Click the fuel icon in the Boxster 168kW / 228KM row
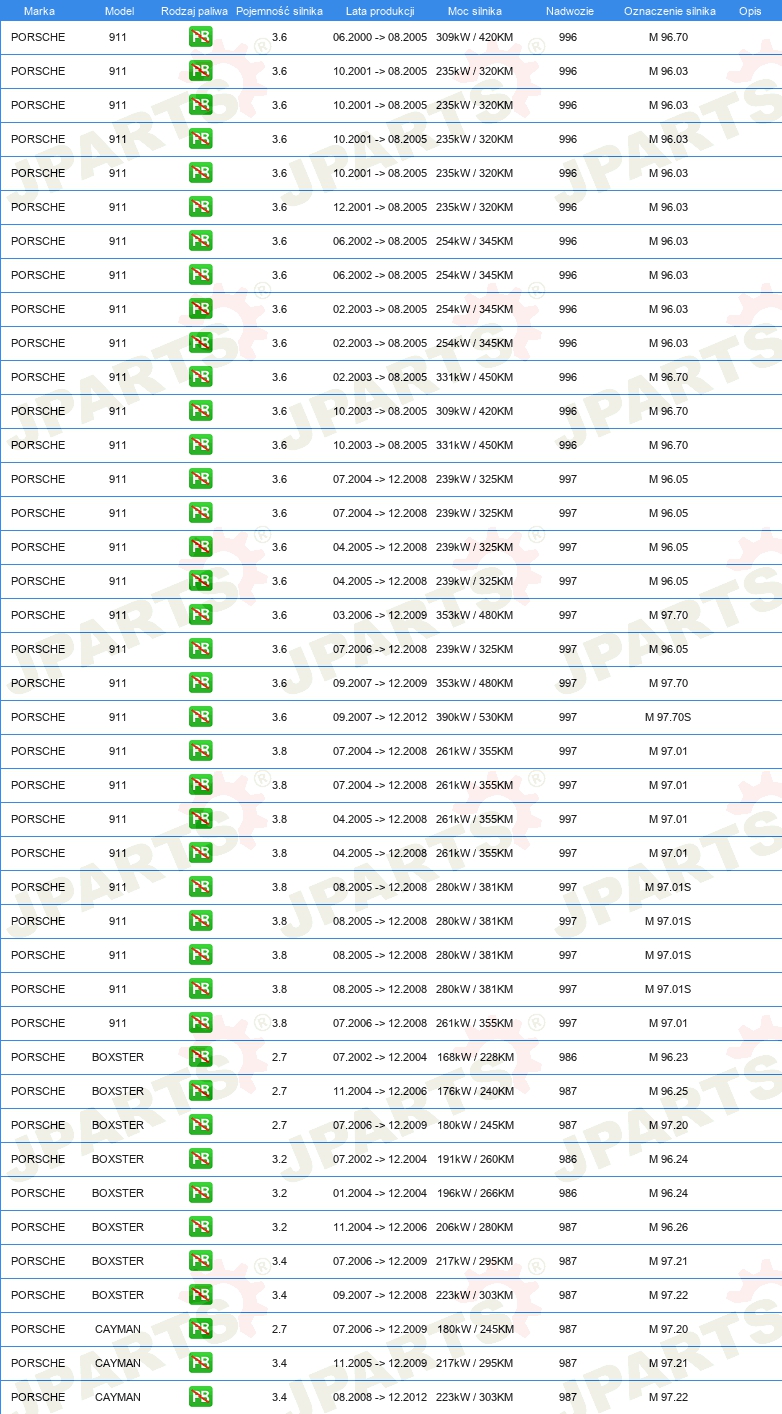Image resolution: width=782 pixels, height=1414 pixels. tap(200, 1058)
